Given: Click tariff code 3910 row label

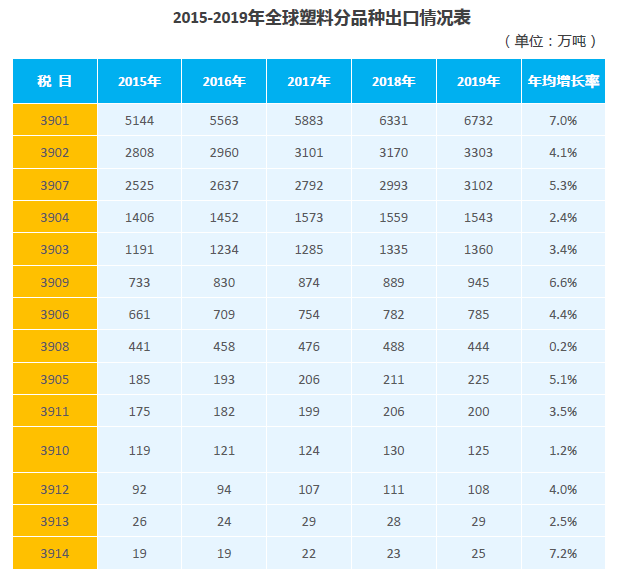Looking at the screenshot, I should pyautogui.click(x=55, y=450).
